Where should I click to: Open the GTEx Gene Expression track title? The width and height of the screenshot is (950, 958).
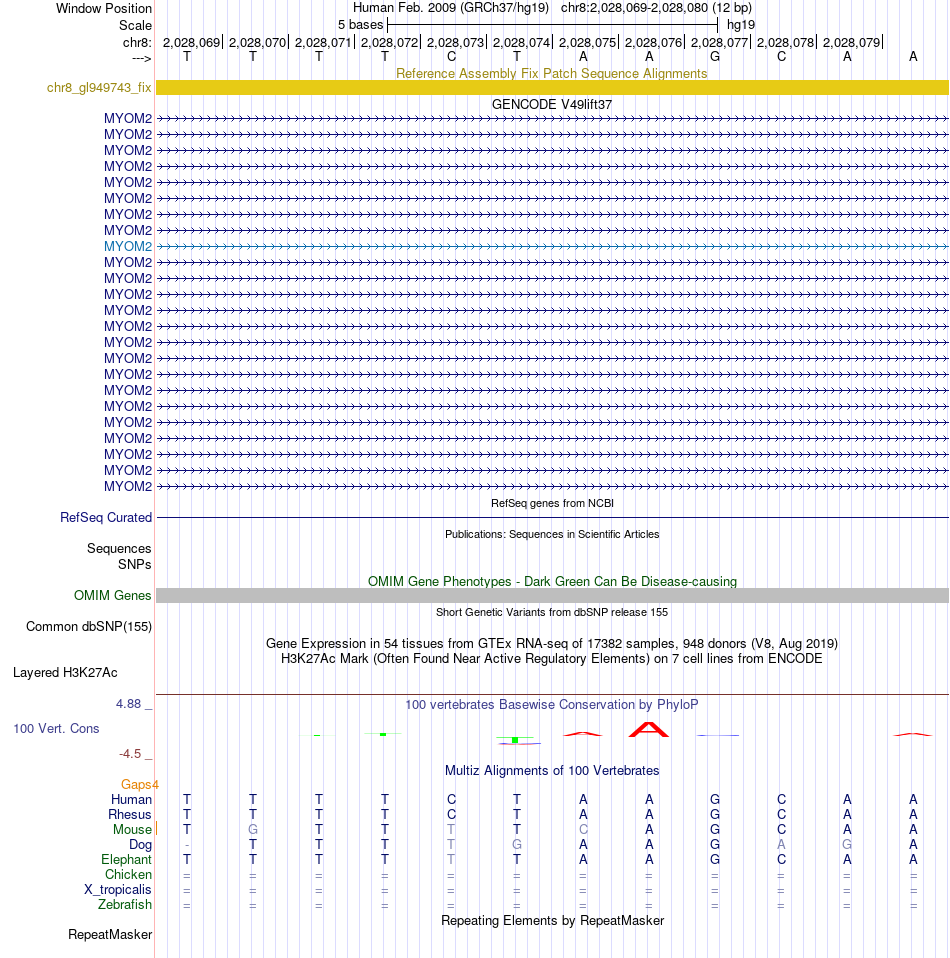click(x=552, y=643)
